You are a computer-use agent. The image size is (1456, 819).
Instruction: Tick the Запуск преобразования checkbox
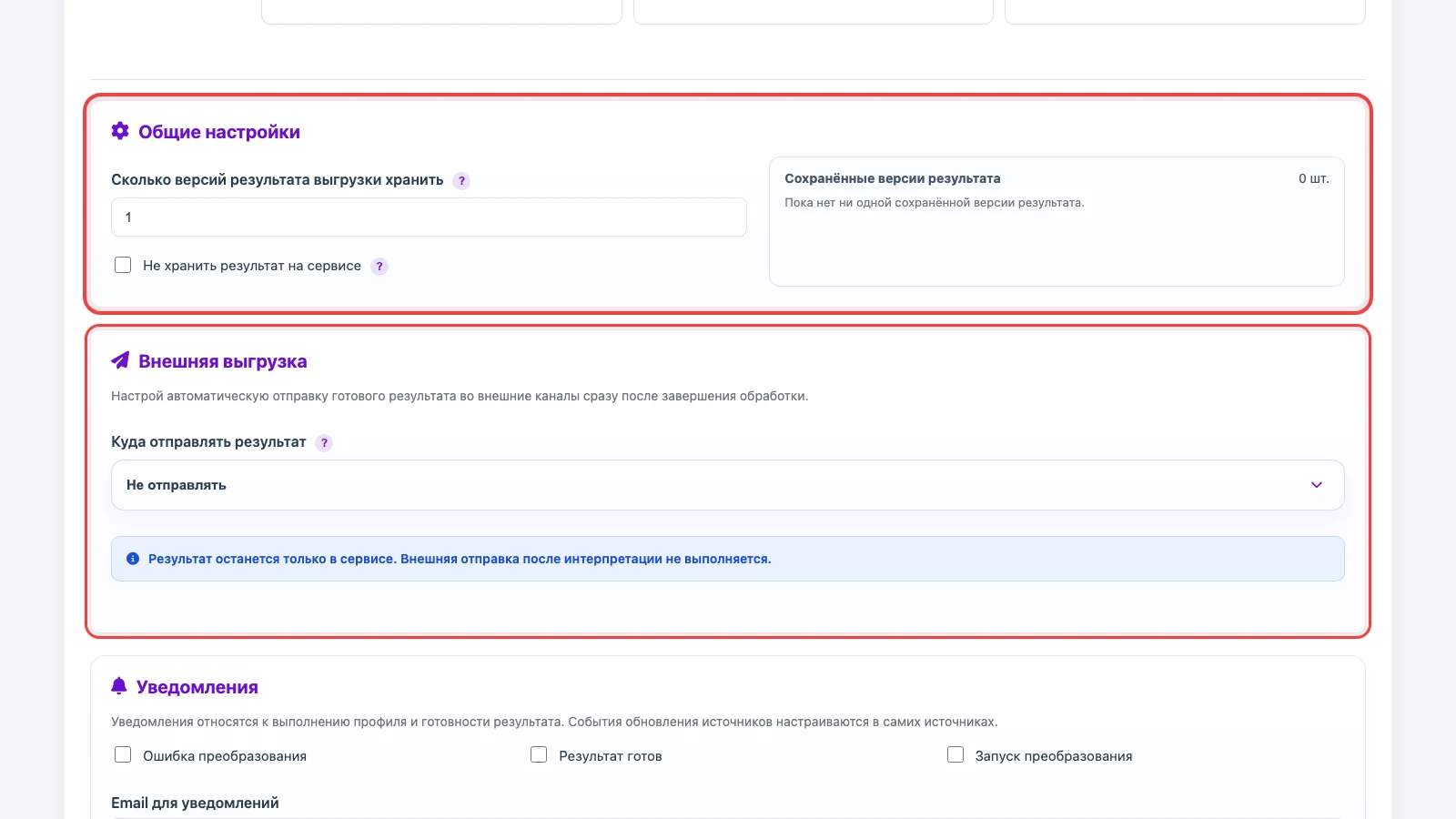(955, 754)
